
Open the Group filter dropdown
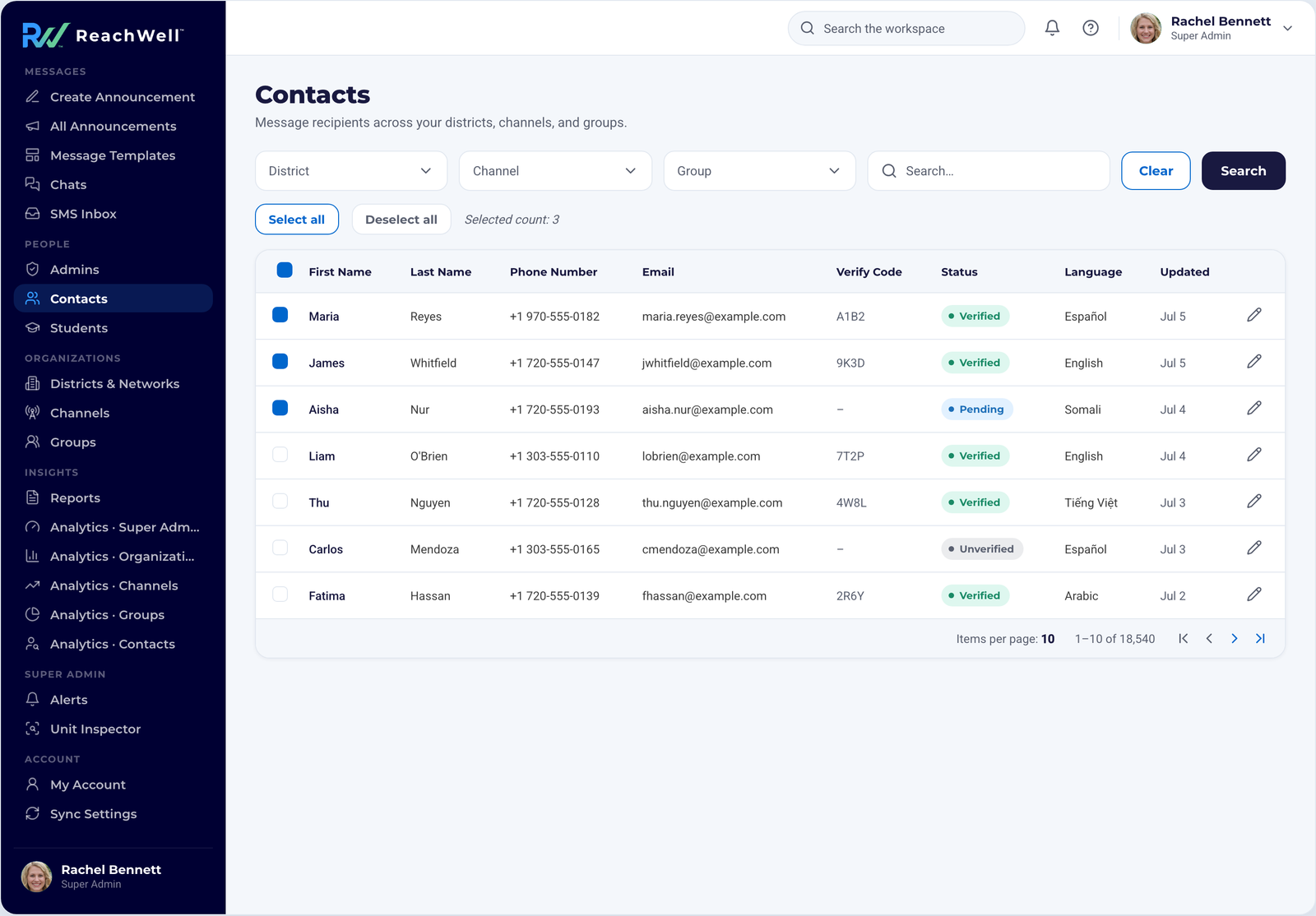click(760, 171)
